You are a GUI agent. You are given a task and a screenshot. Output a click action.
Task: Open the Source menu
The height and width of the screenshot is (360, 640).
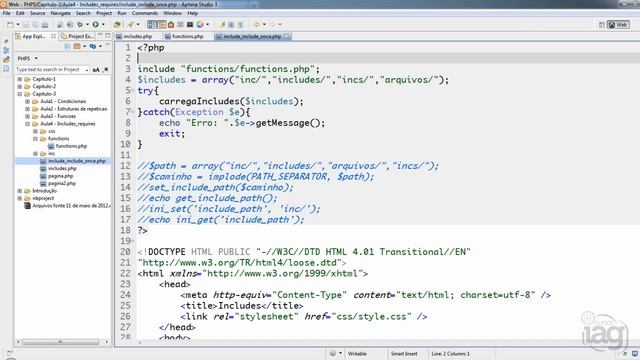click(x=38, y=13)
